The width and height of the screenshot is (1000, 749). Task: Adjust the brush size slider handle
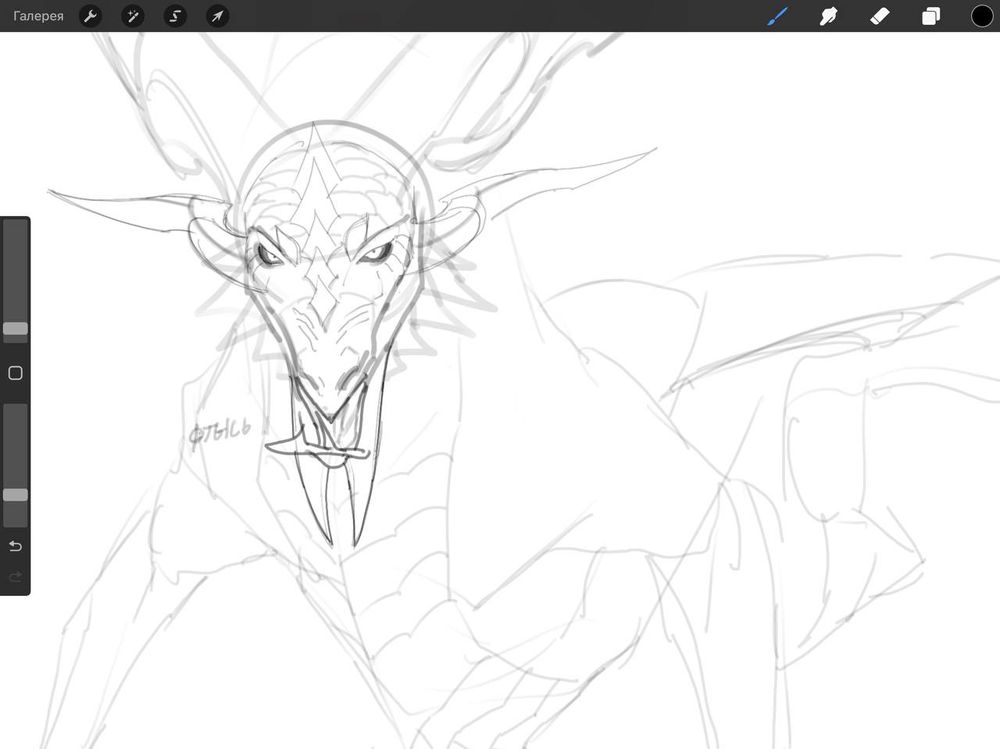15,329
